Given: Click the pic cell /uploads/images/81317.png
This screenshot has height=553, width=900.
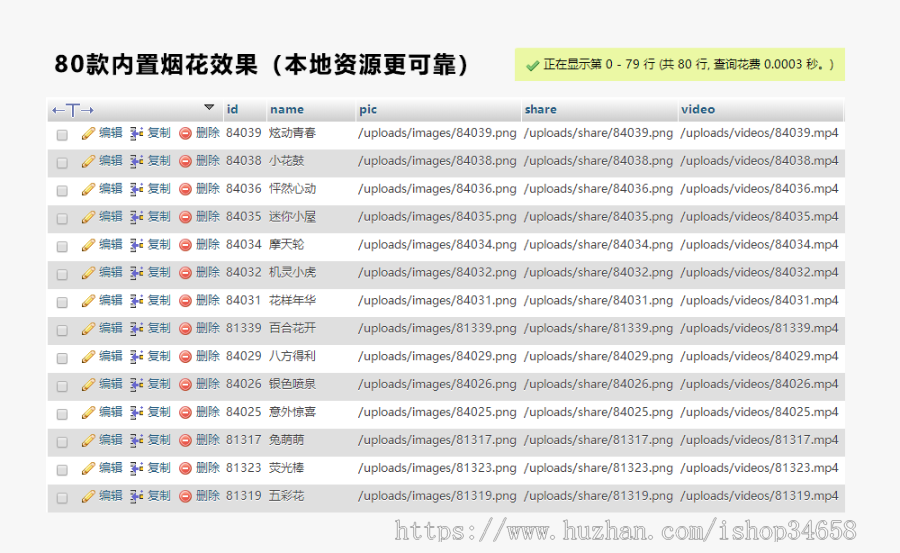Looking at the screenshot, I should point(437,440).
